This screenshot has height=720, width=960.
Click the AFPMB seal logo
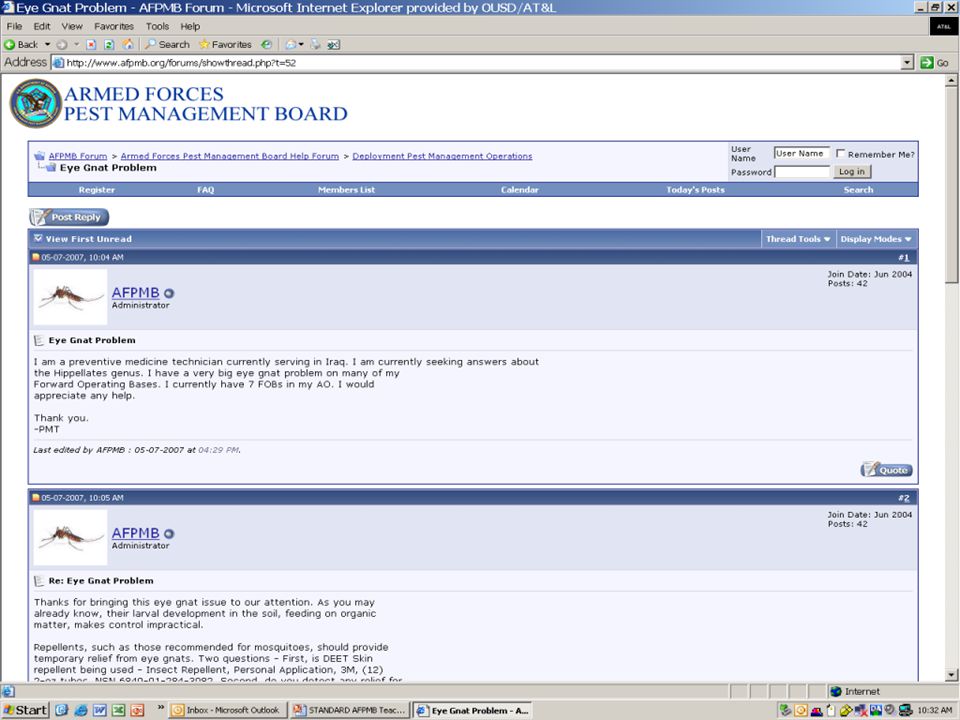tap(36, 103)
